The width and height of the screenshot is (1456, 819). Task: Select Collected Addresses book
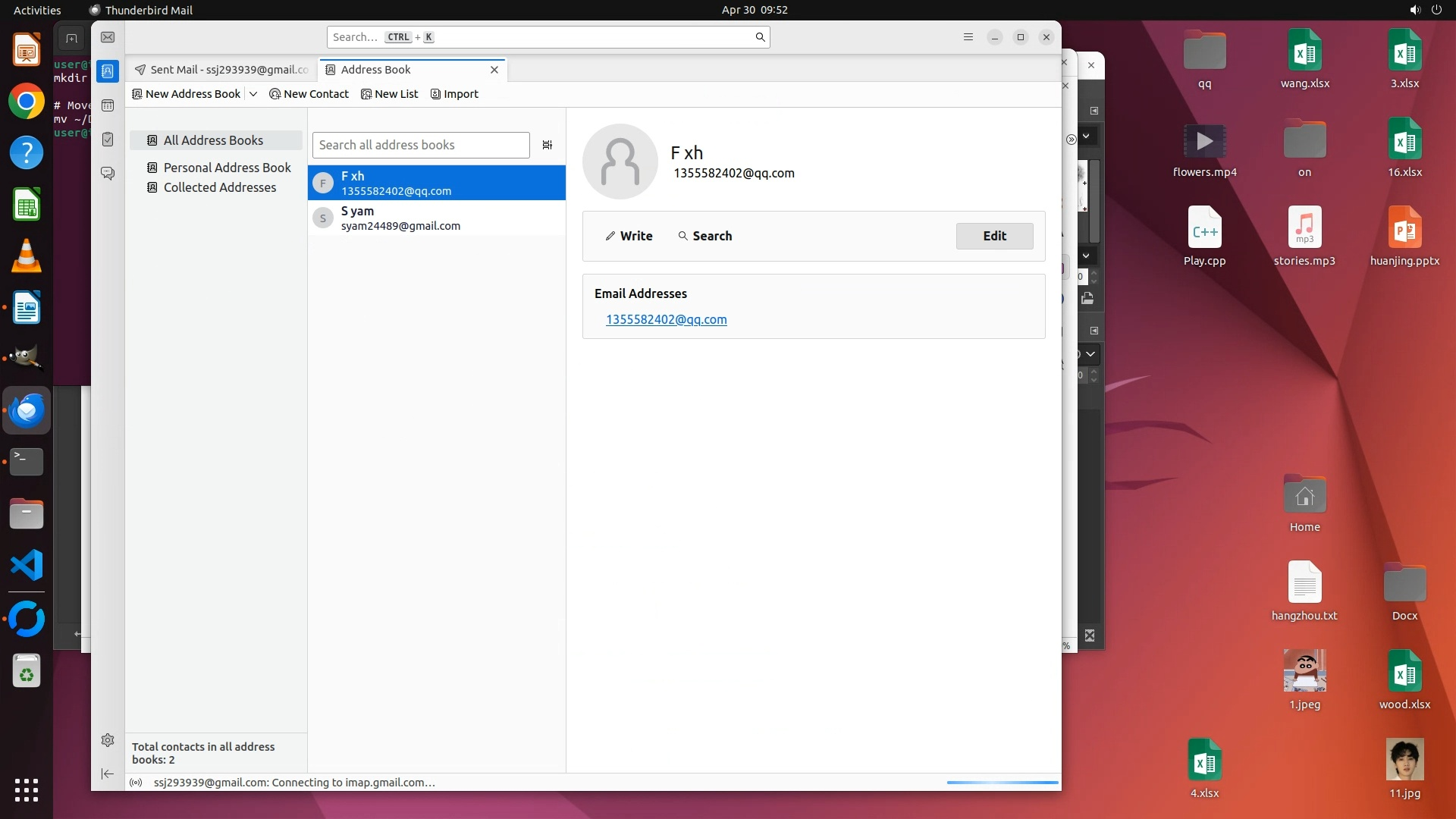click(219, 187)
